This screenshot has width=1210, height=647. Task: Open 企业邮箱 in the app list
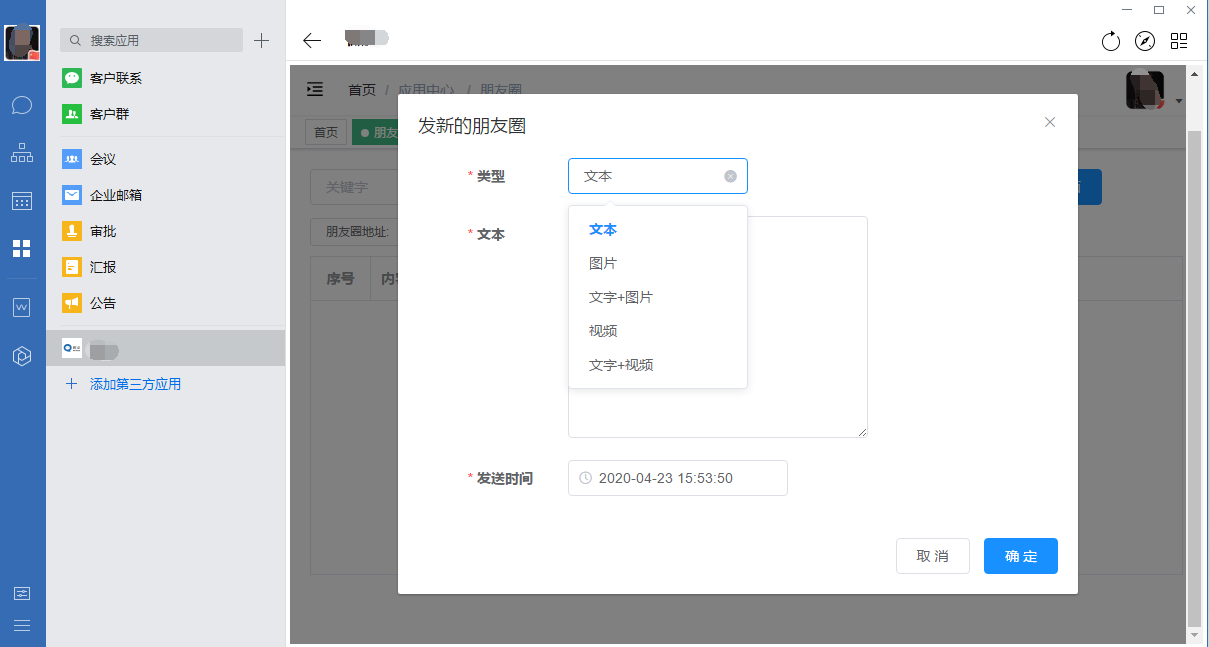coord(116,195)
